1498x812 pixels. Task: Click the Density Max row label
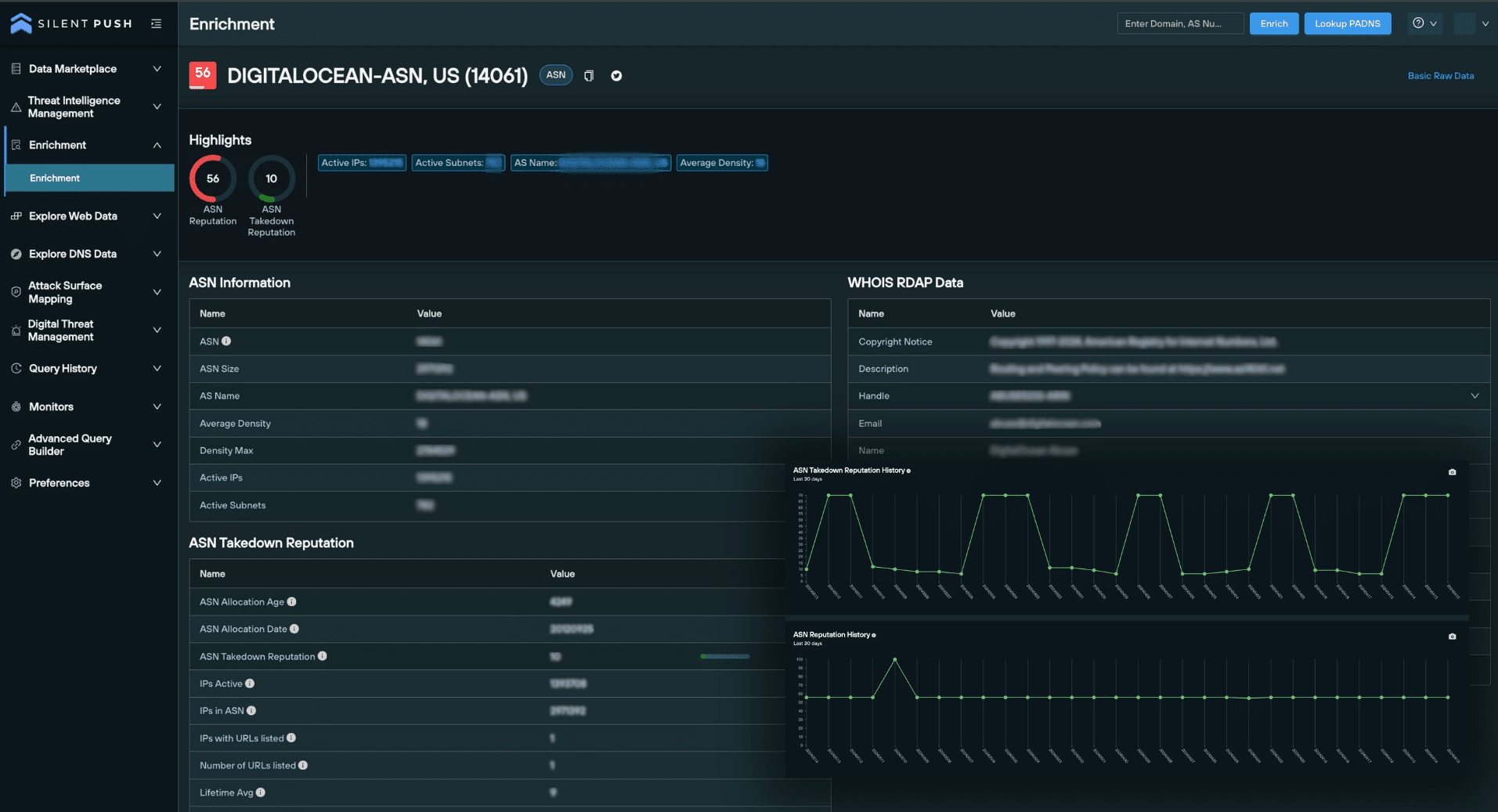point(226,450)
